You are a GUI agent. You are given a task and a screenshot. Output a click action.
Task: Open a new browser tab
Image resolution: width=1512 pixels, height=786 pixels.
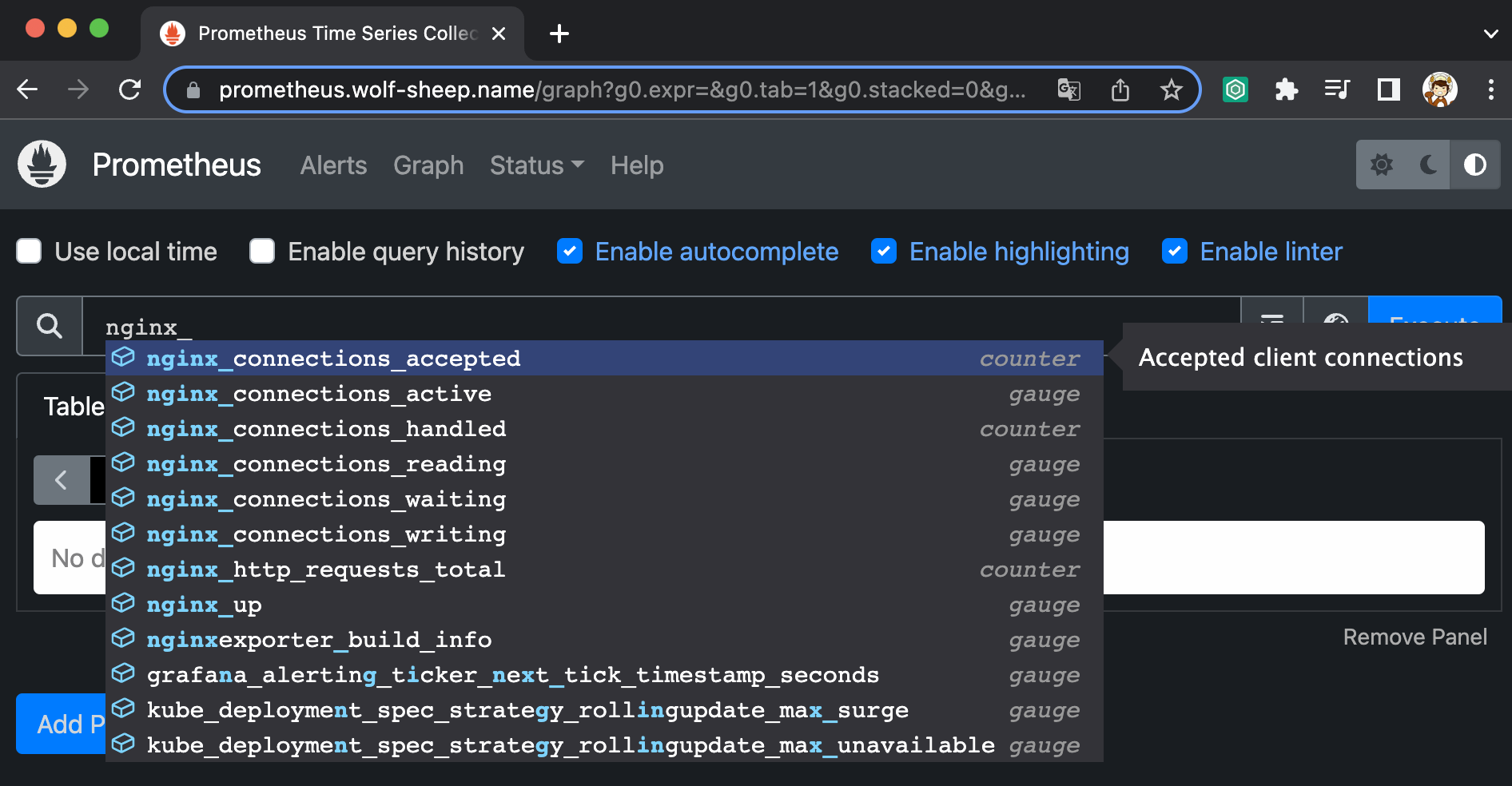pyautogui.click(x=559, y=34)
